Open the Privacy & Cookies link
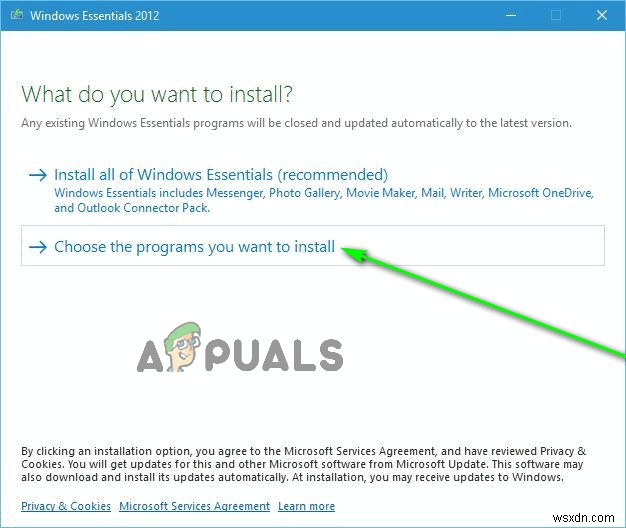This screenshot has height=528, width=626. 66,506
